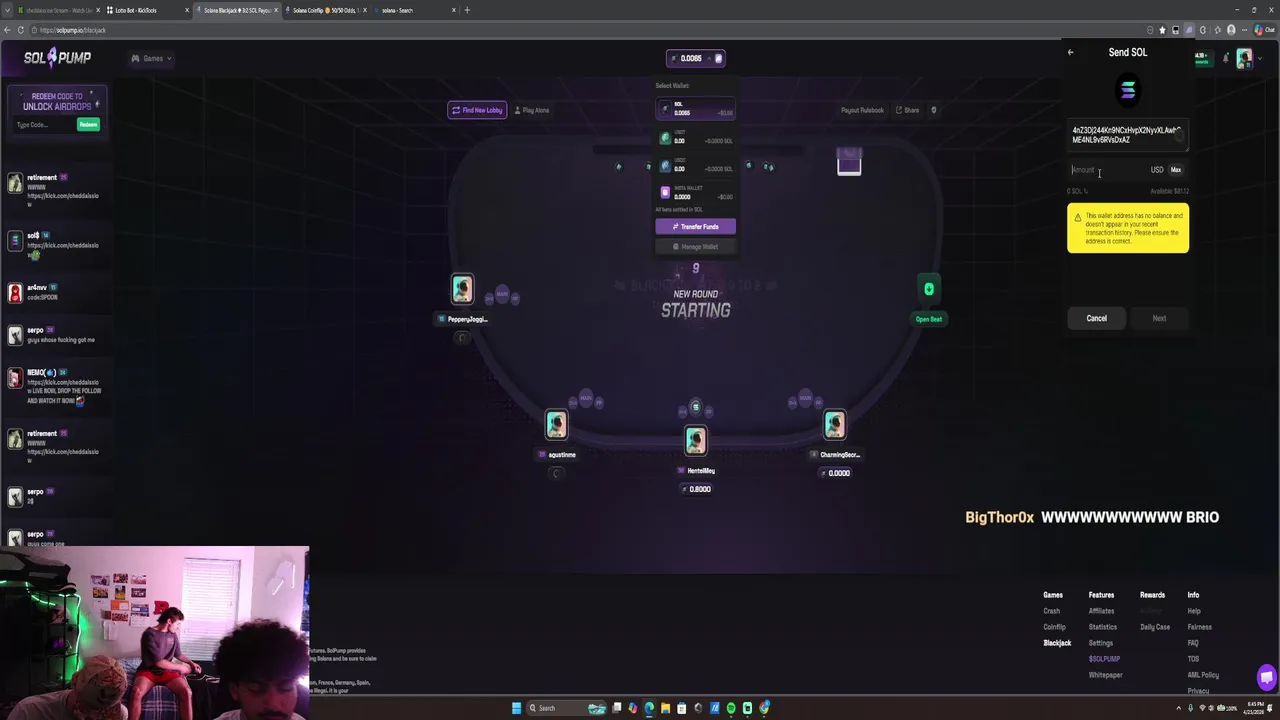Click the Manage Wallet button
1280x720 pixels.
pos(696,246)
